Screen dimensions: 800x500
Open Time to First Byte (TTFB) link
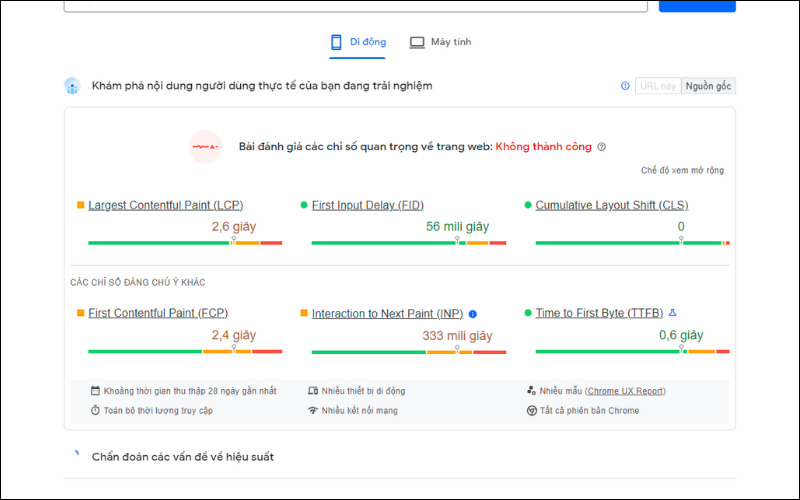click(x=599, y=313)
